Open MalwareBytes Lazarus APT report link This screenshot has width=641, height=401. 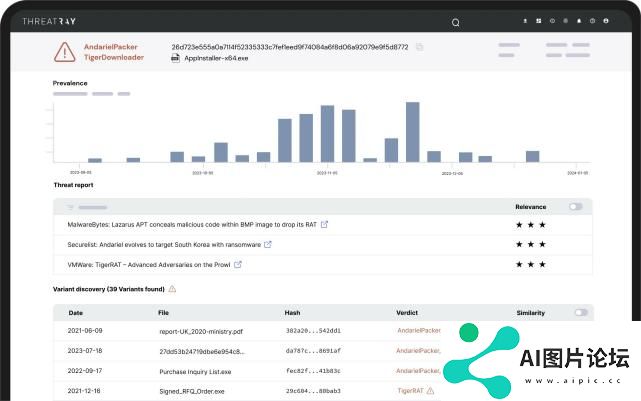tap(192, 224)
